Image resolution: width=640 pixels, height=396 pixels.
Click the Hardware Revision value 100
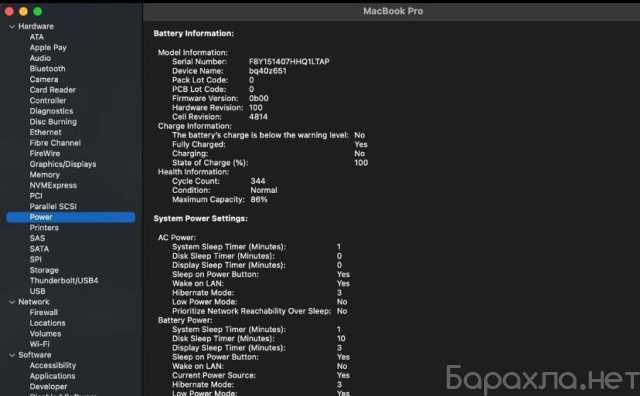256,108
